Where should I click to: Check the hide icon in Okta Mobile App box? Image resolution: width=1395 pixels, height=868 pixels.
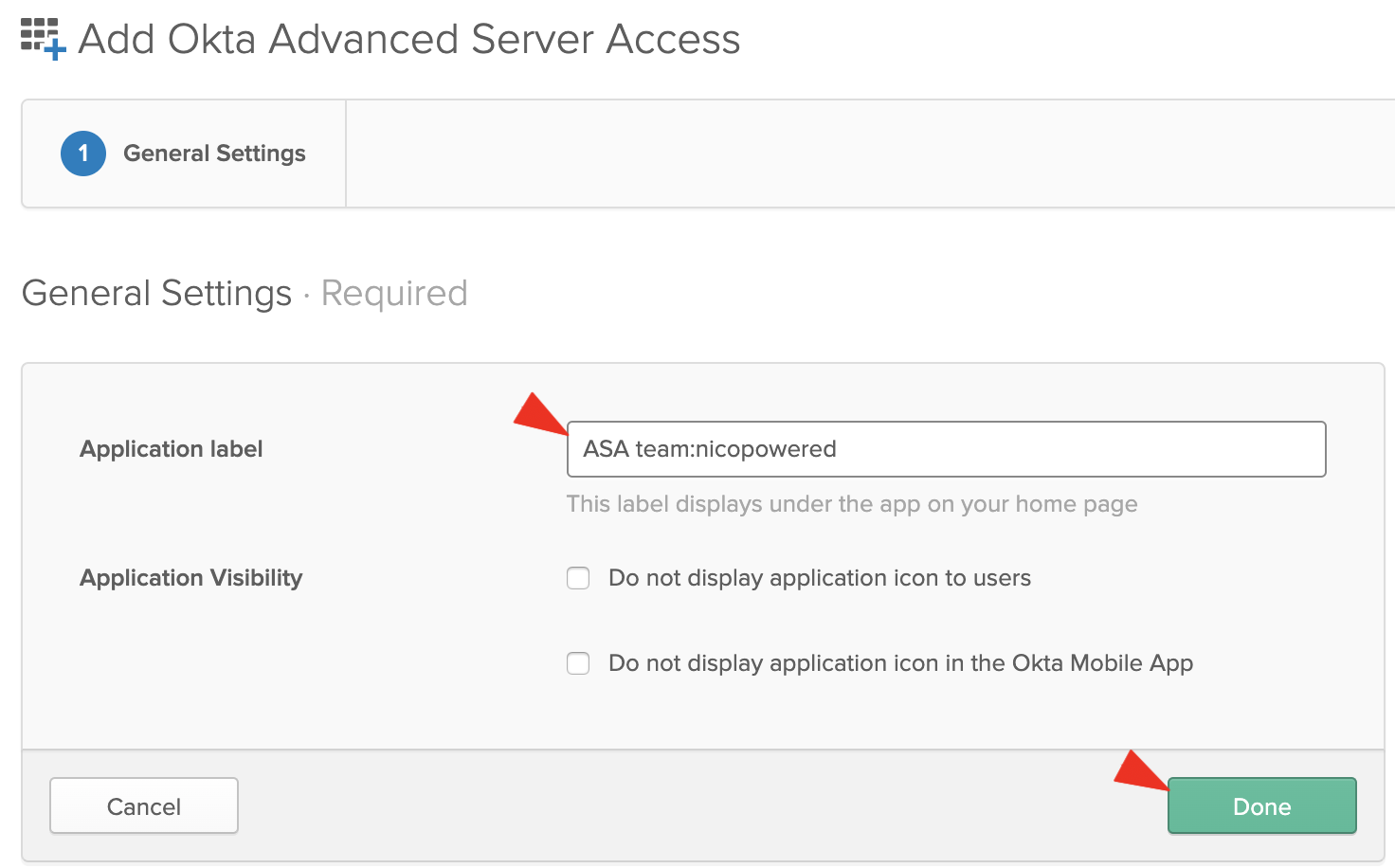point(578,663)
